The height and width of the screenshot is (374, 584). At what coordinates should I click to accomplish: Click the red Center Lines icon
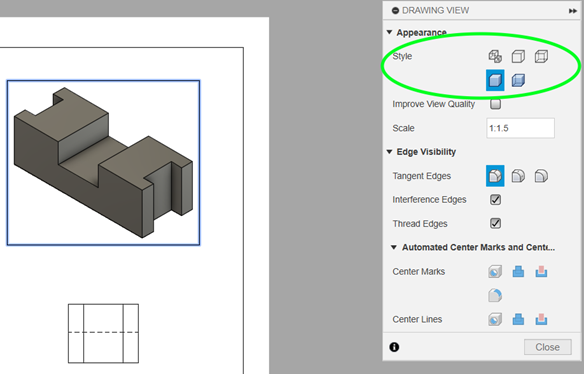pyautogui.click(x=541, y=319)
